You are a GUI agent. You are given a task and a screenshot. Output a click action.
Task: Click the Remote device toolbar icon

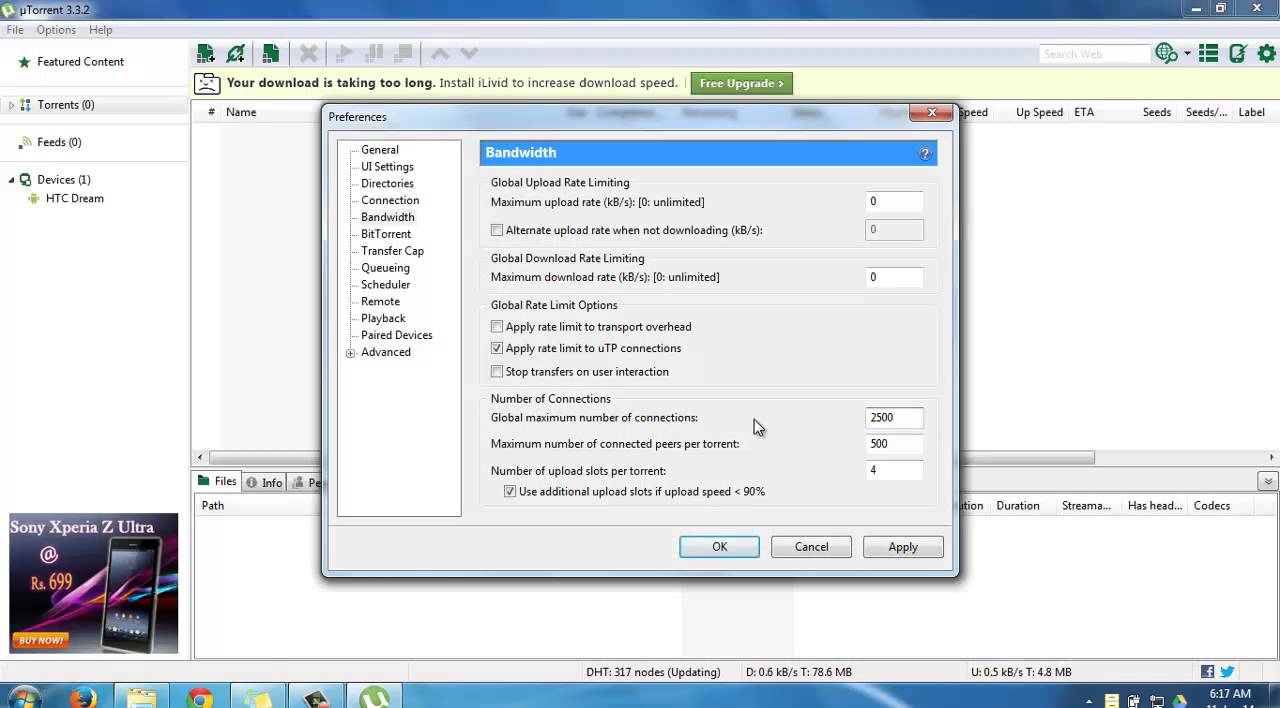[1238, 54]
